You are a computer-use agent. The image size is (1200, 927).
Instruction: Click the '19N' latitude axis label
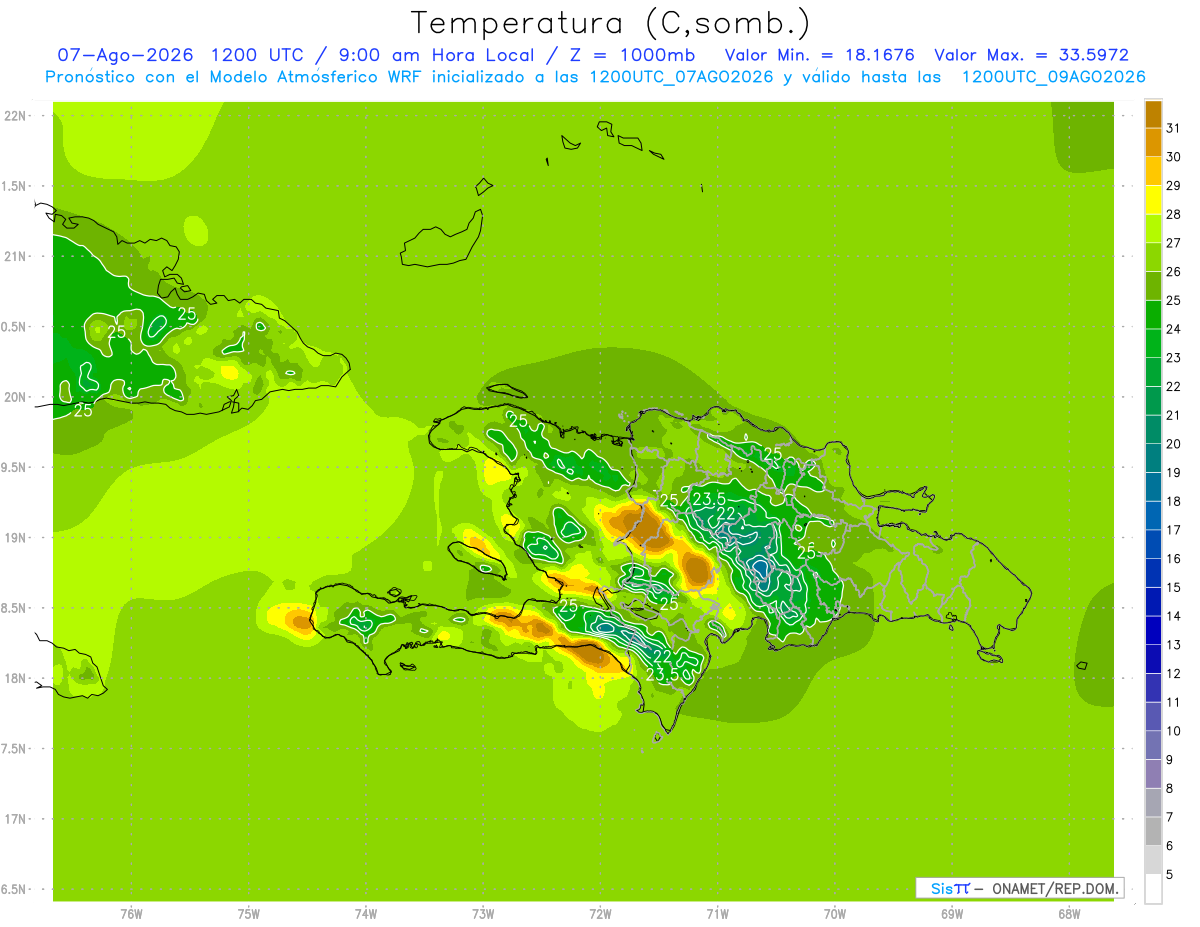click(15, 538)
